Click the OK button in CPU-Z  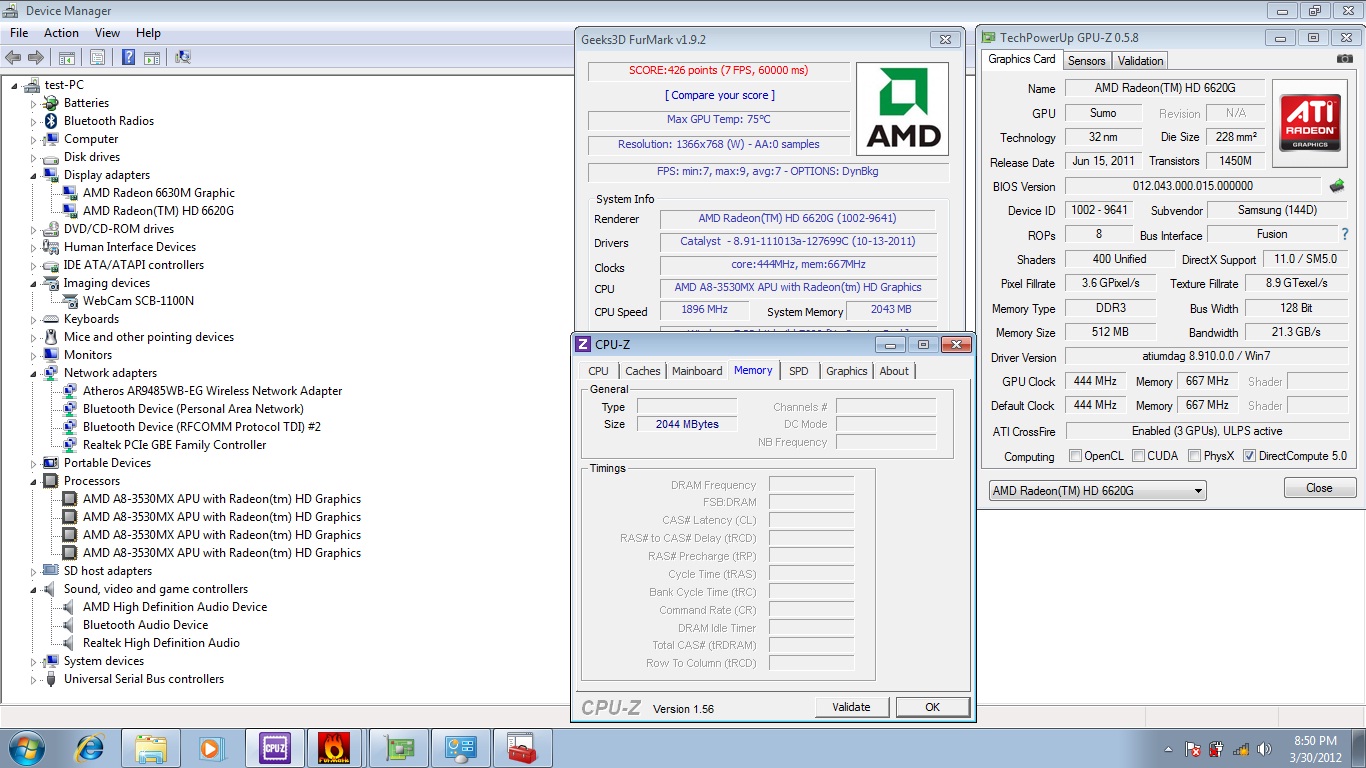933,707
